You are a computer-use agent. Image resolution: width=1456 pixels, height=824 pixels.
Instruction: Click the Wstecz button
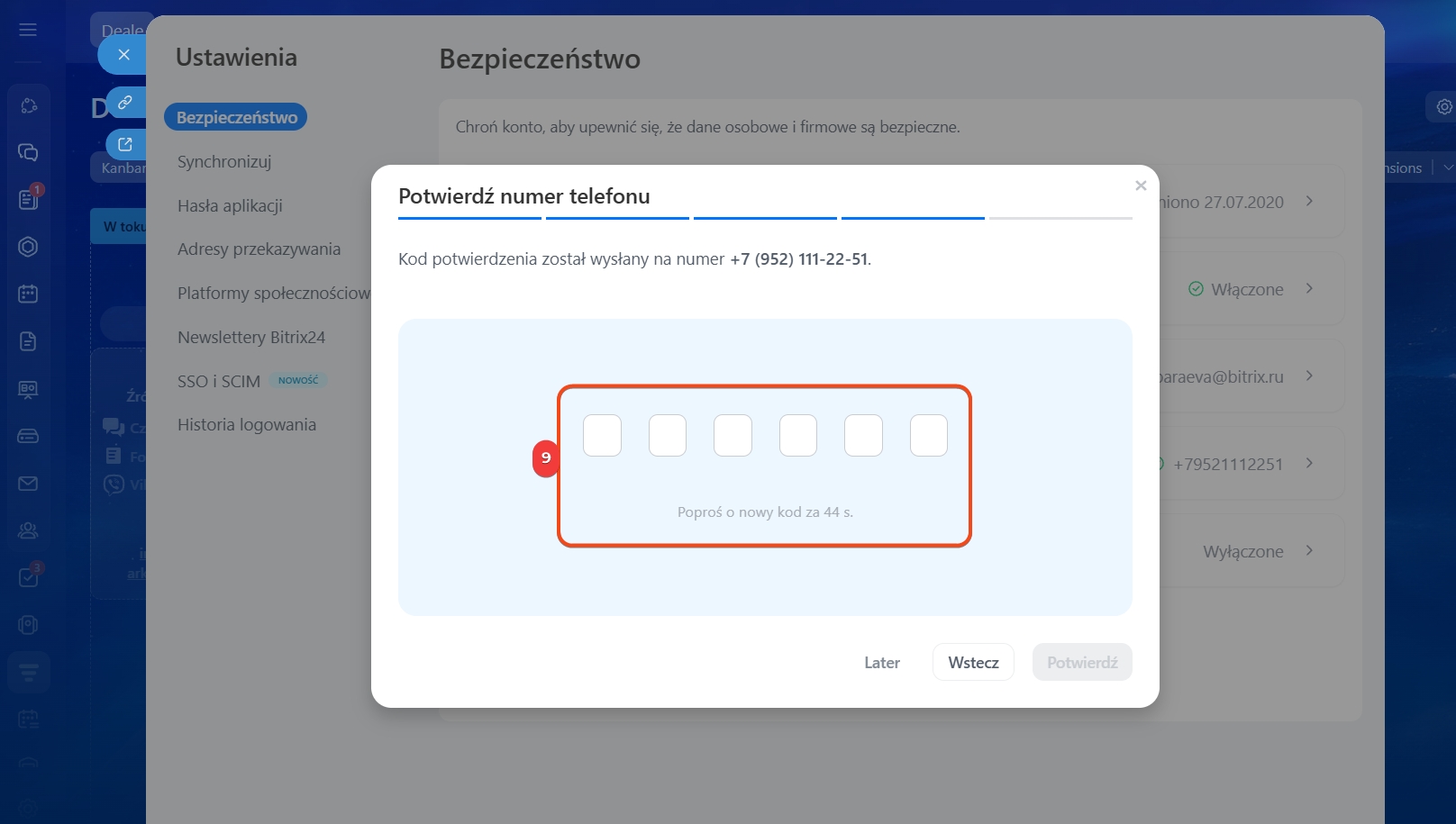[973, 663]
